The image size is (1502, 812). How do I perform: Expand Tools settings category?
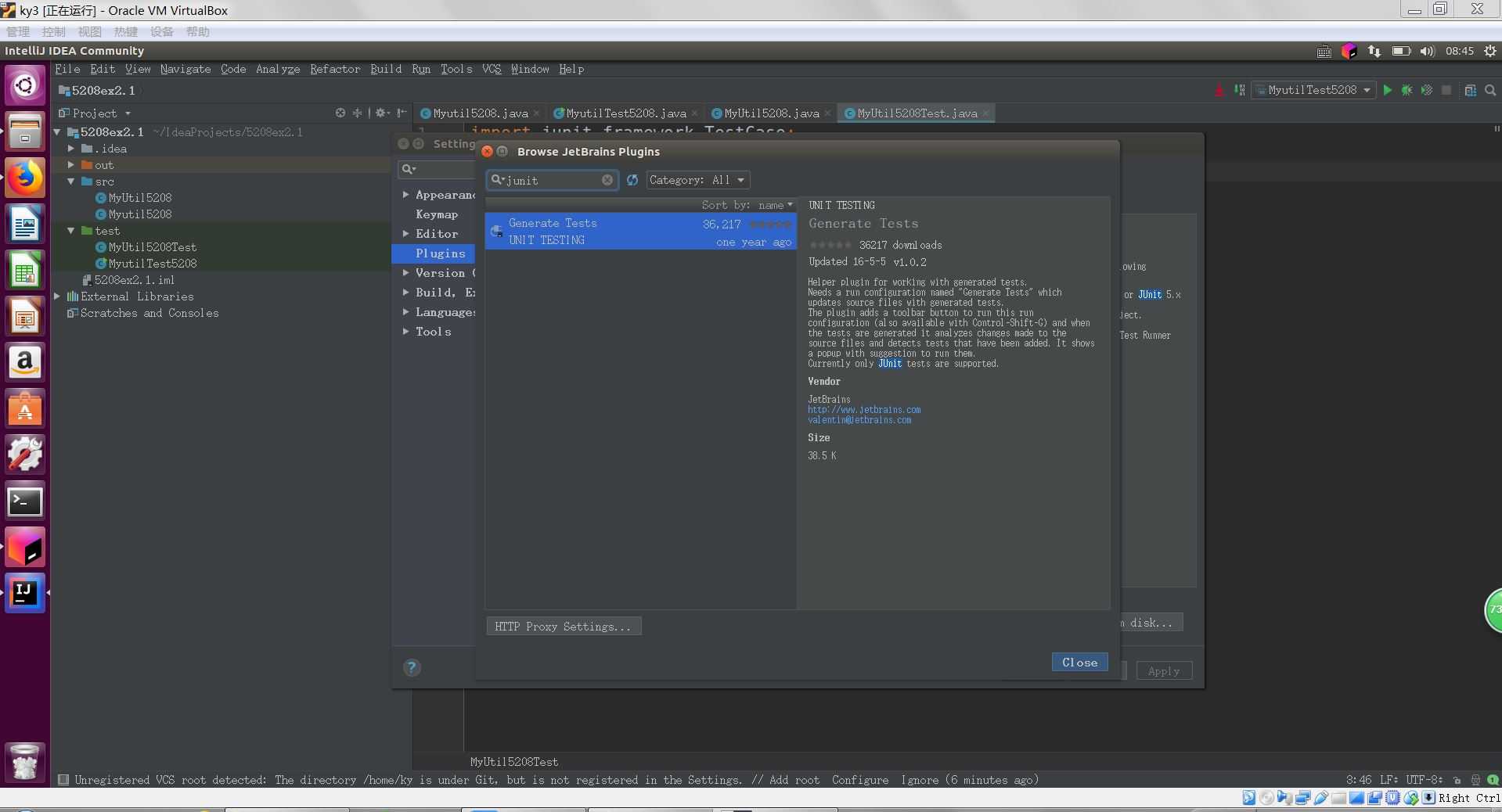pos(406,332)
